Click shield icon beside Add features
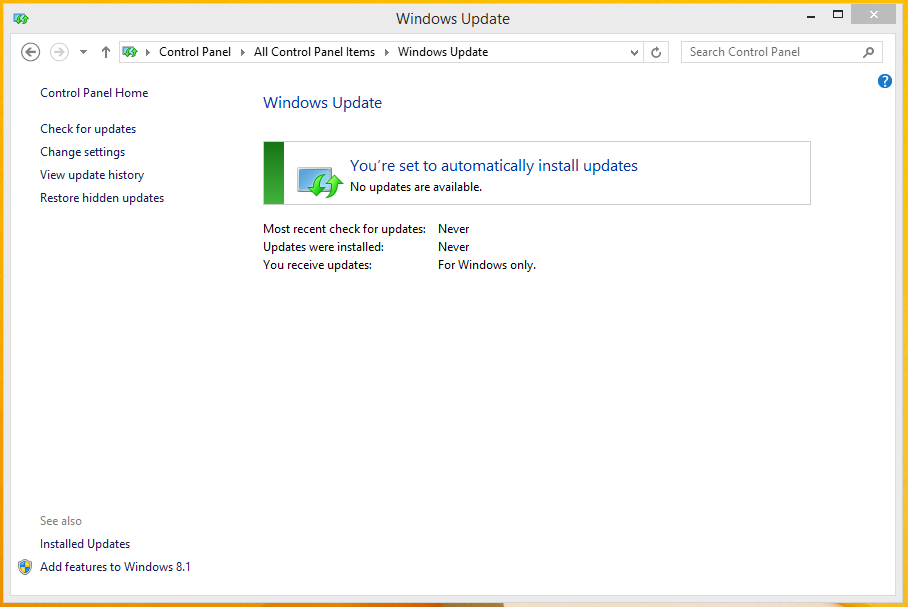This screenshot has width=908, height=607. point(25,567)
